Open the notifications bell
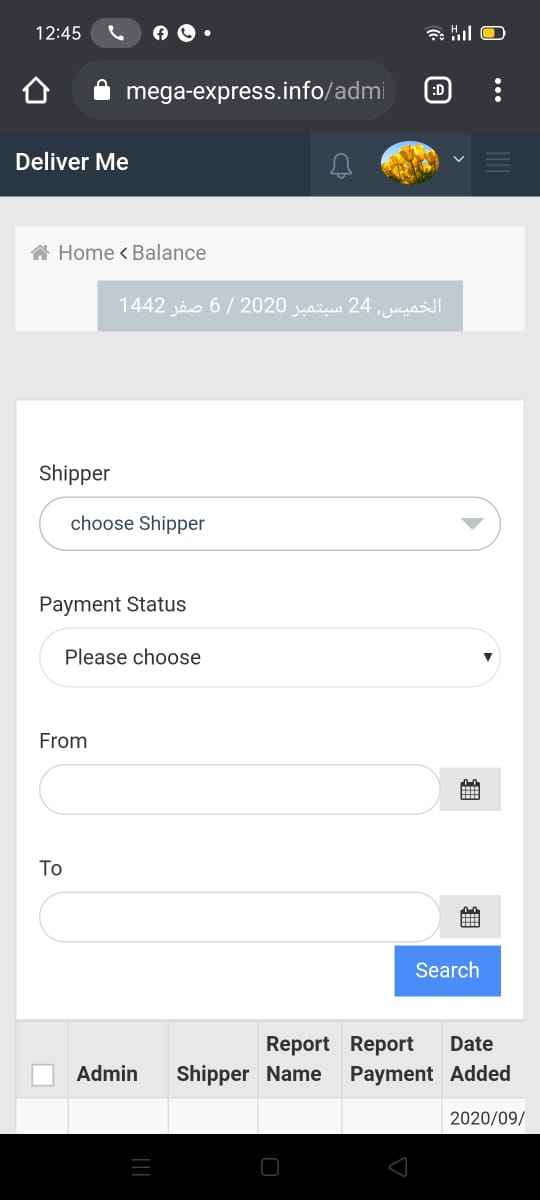 342,165
